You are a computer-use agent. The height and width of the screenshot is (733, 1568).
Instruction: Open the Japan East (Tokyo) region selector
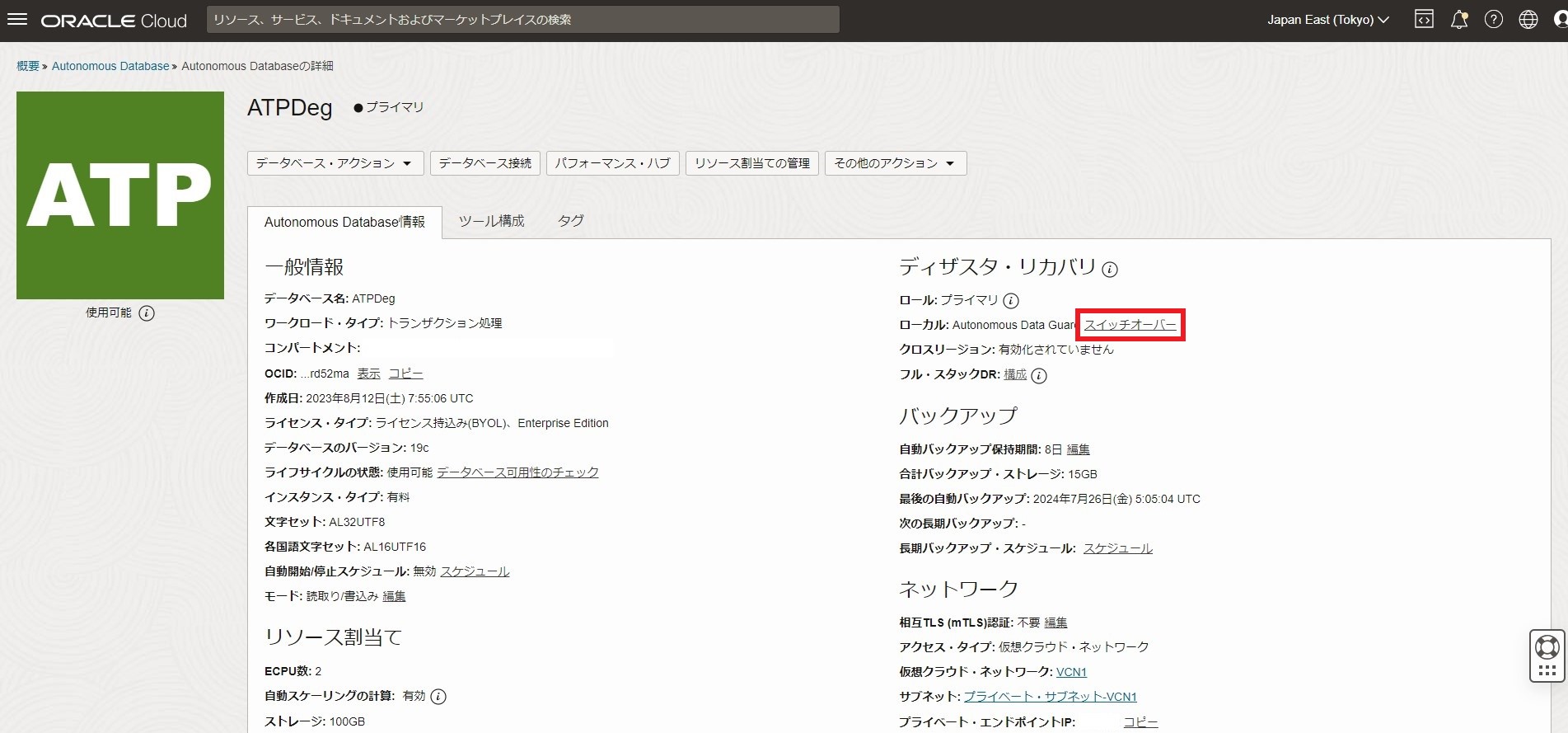(x=1327, y=20)
